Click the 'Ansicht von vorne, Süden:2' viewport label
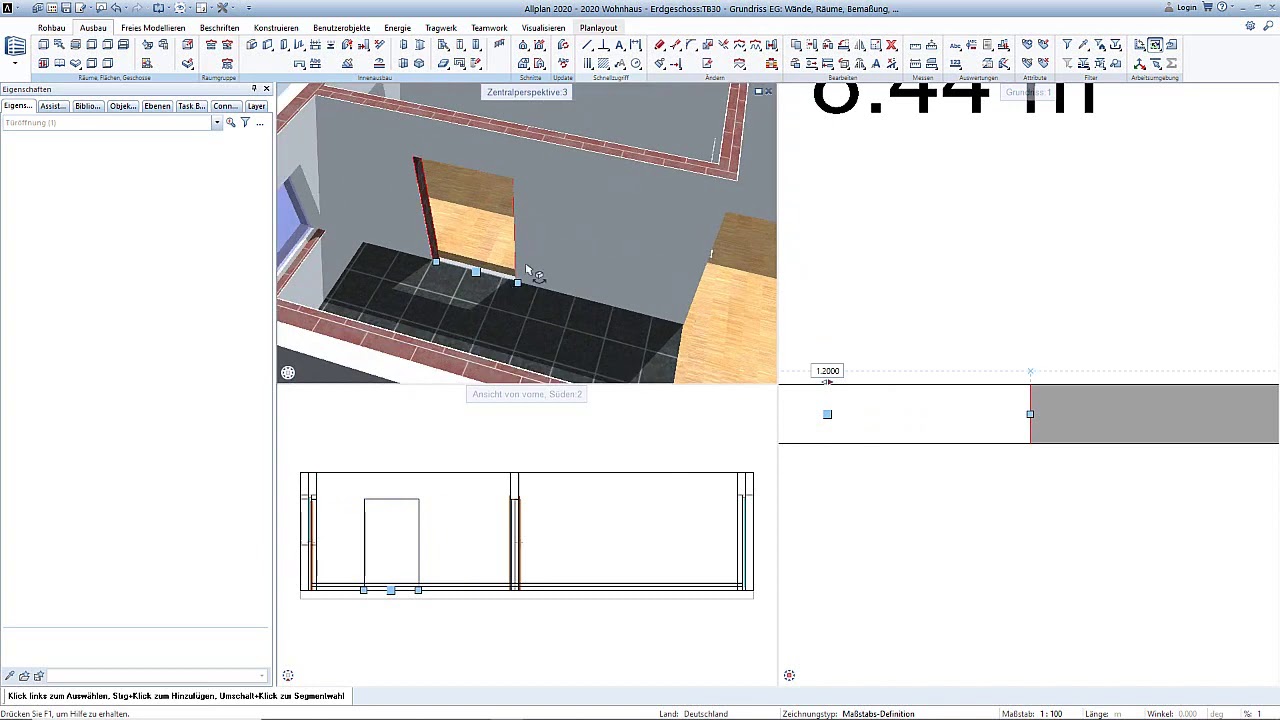This screenshot has height=720, width=1280. tap(527, 394)
